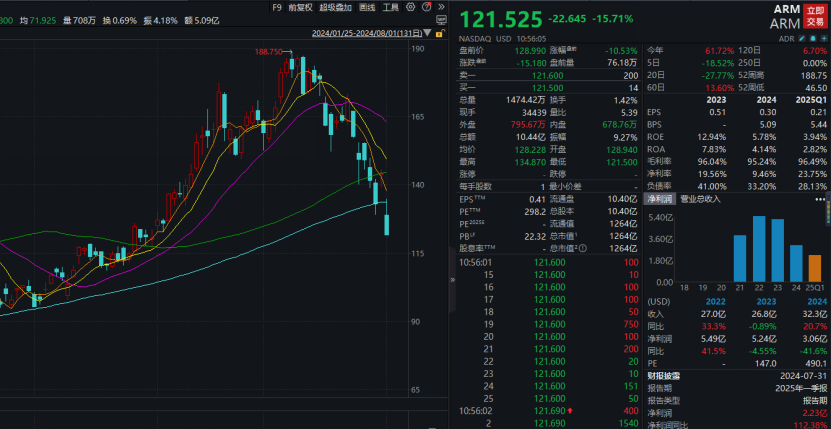Screen dimensions: 831x429
Task: Click the 均 71.925 indicator label
Action: tap(38, 21)
